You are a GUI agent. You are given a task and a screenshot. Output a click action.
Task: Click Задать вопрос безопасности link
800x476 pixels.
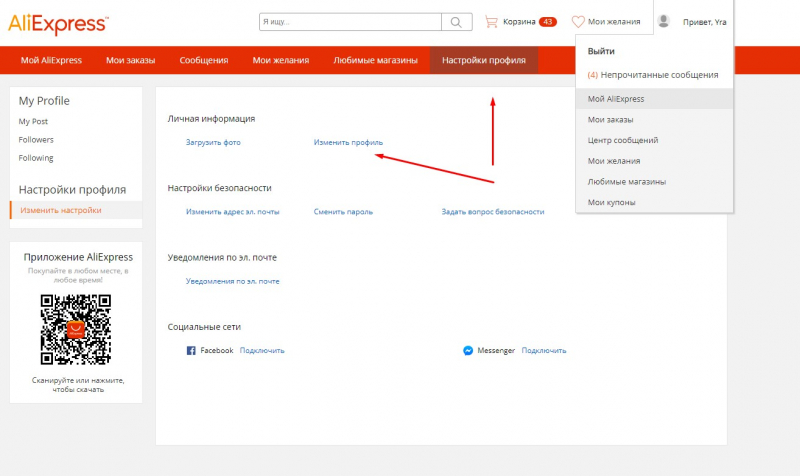click(x=492, y=212)
